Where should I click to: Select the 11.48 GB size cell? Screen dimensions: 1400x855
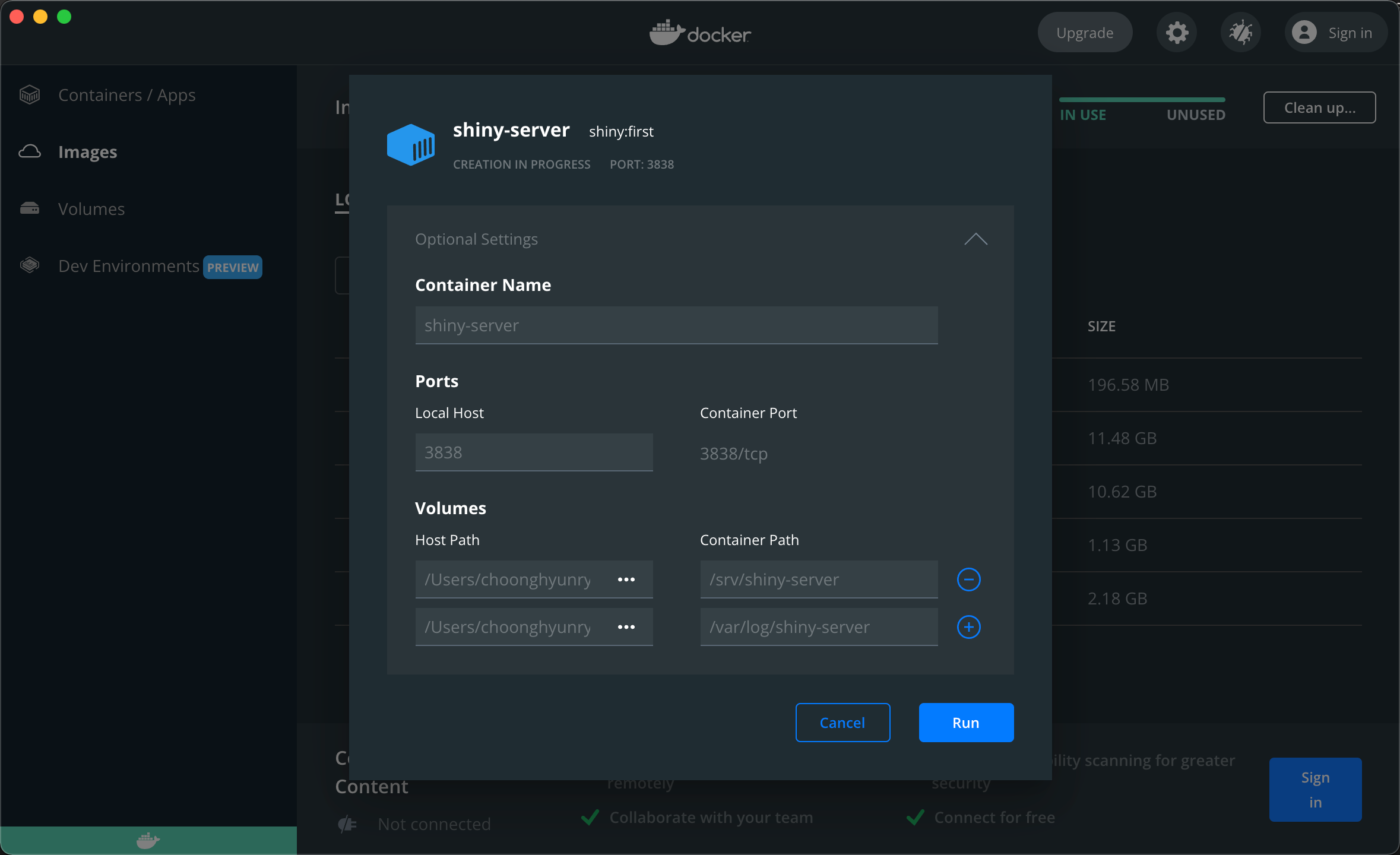[1122, 438]
